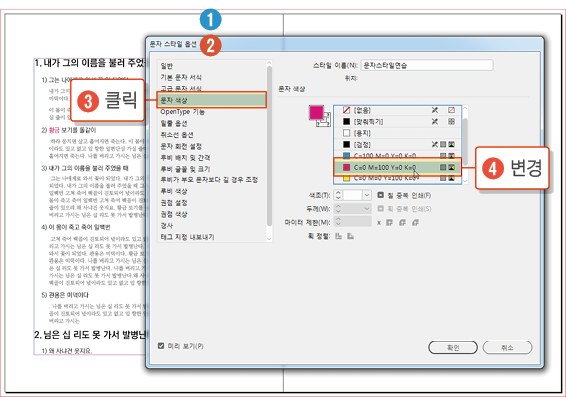Screen dimensions: 566x397
Task: Click the up arrow of swatch list scrollbar
Action: click(x=465, y=108)
